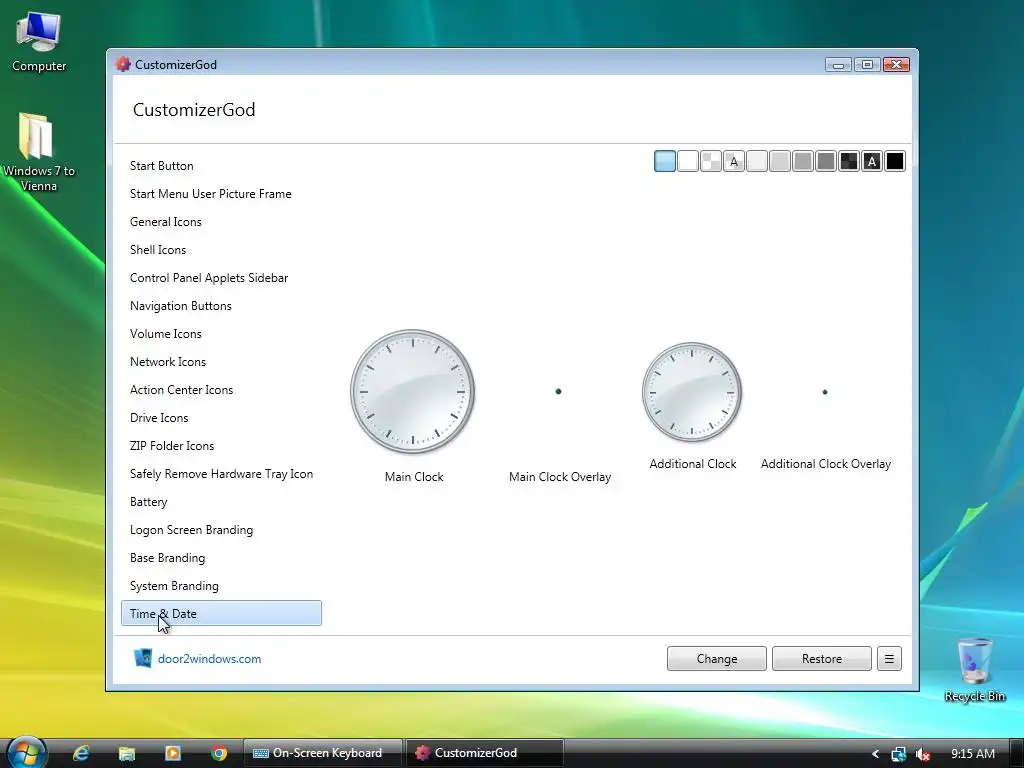Open Safely Remove Hardware Tray Icon category
This screenshot has width=1024, height=768.
[221, 474]
